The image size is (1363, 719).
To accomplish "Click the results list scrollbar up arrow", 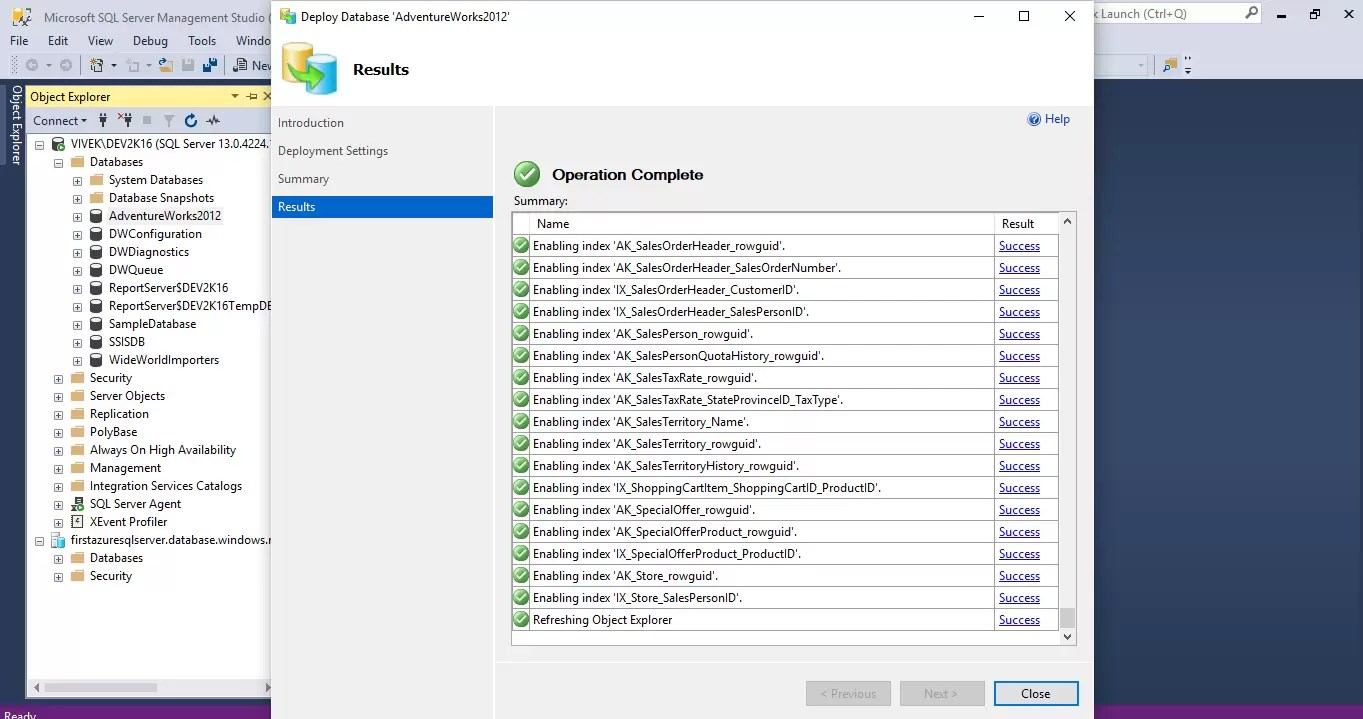I will (1067, 222).
